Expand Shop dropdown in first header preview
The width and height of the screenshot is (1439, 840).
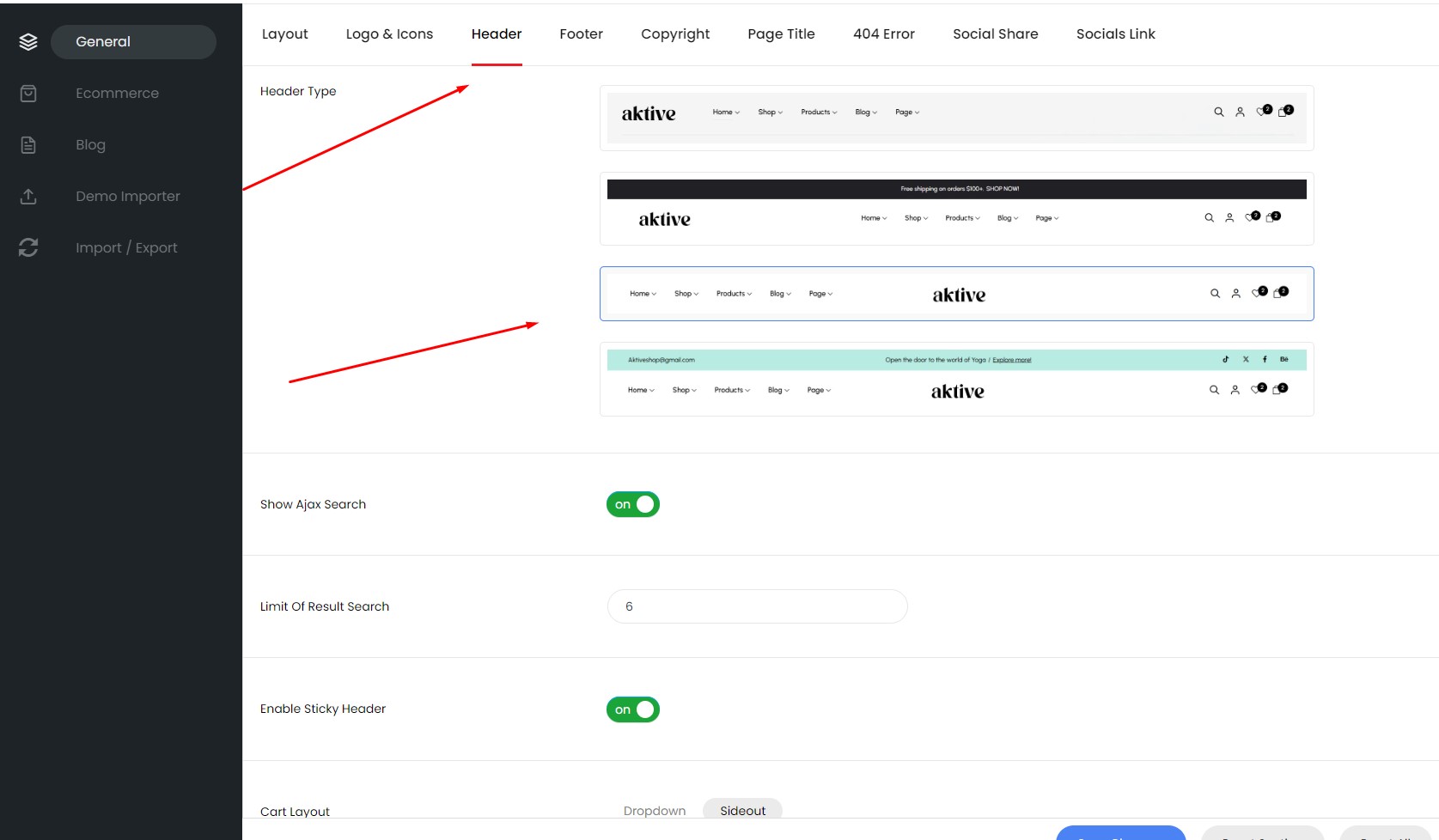click(x=770, y=113)
